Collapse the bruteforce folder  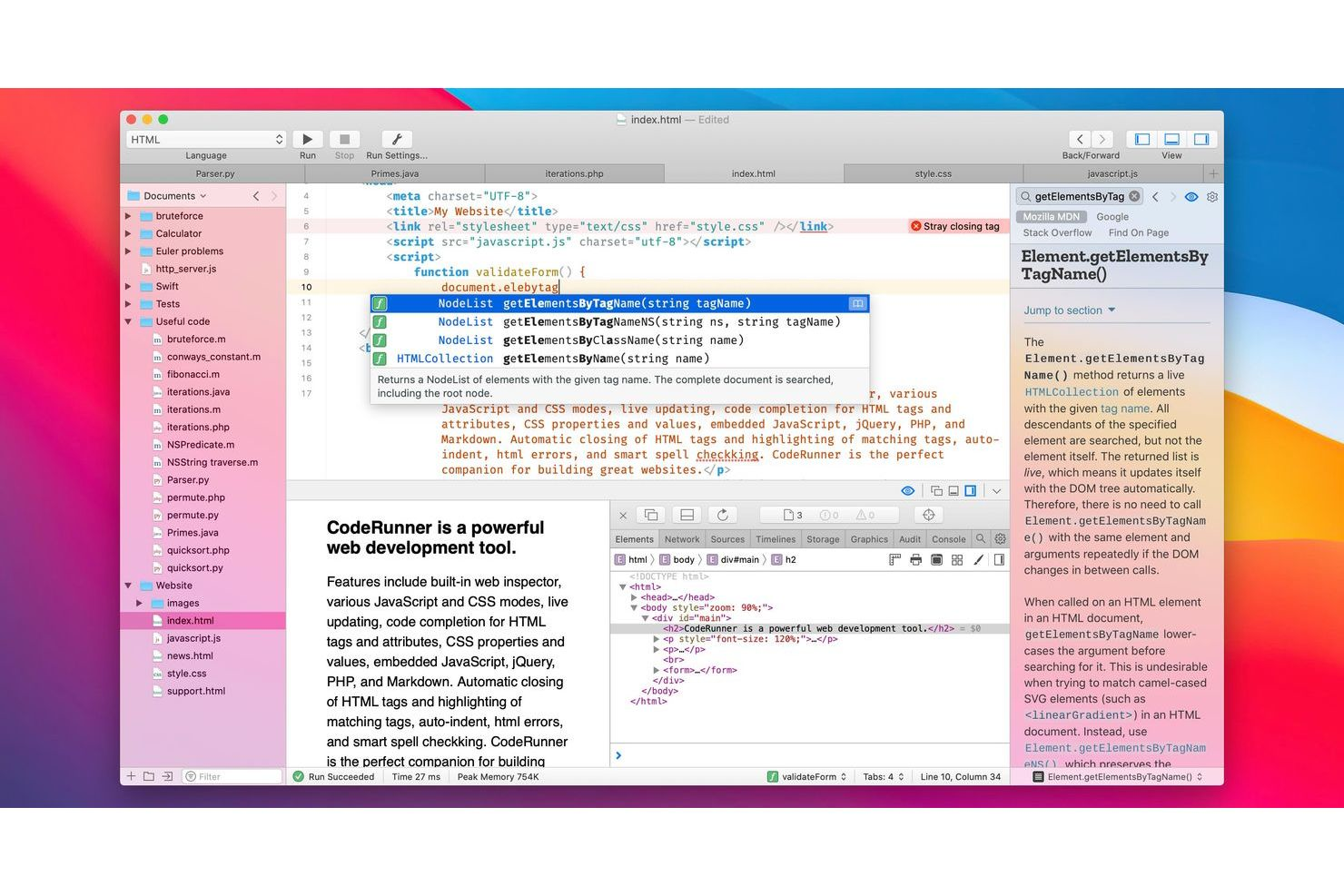[x=128, y=215]
